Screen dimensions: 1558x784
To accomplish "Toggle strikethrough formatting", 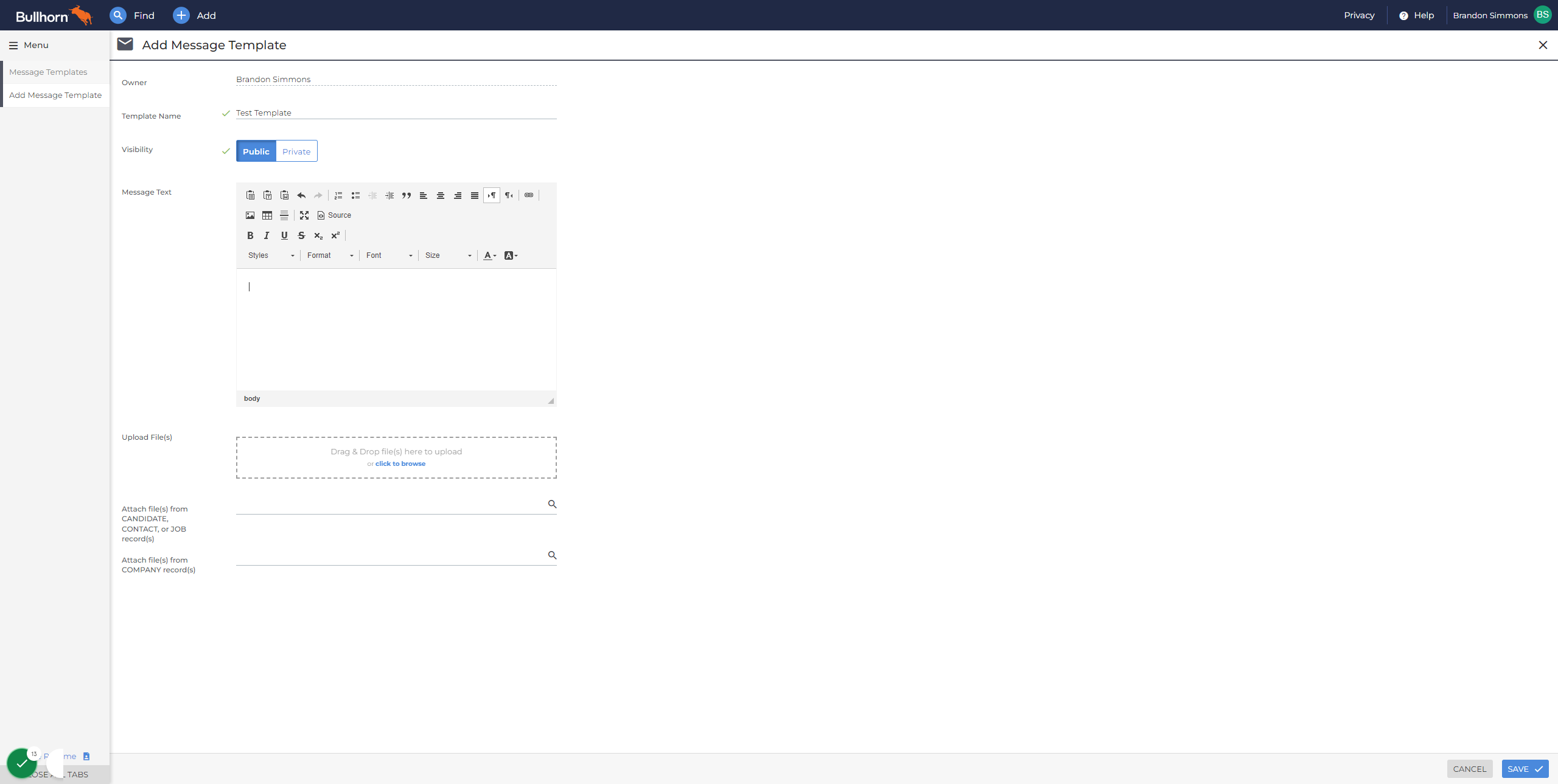I will click(x=301, y=235).
